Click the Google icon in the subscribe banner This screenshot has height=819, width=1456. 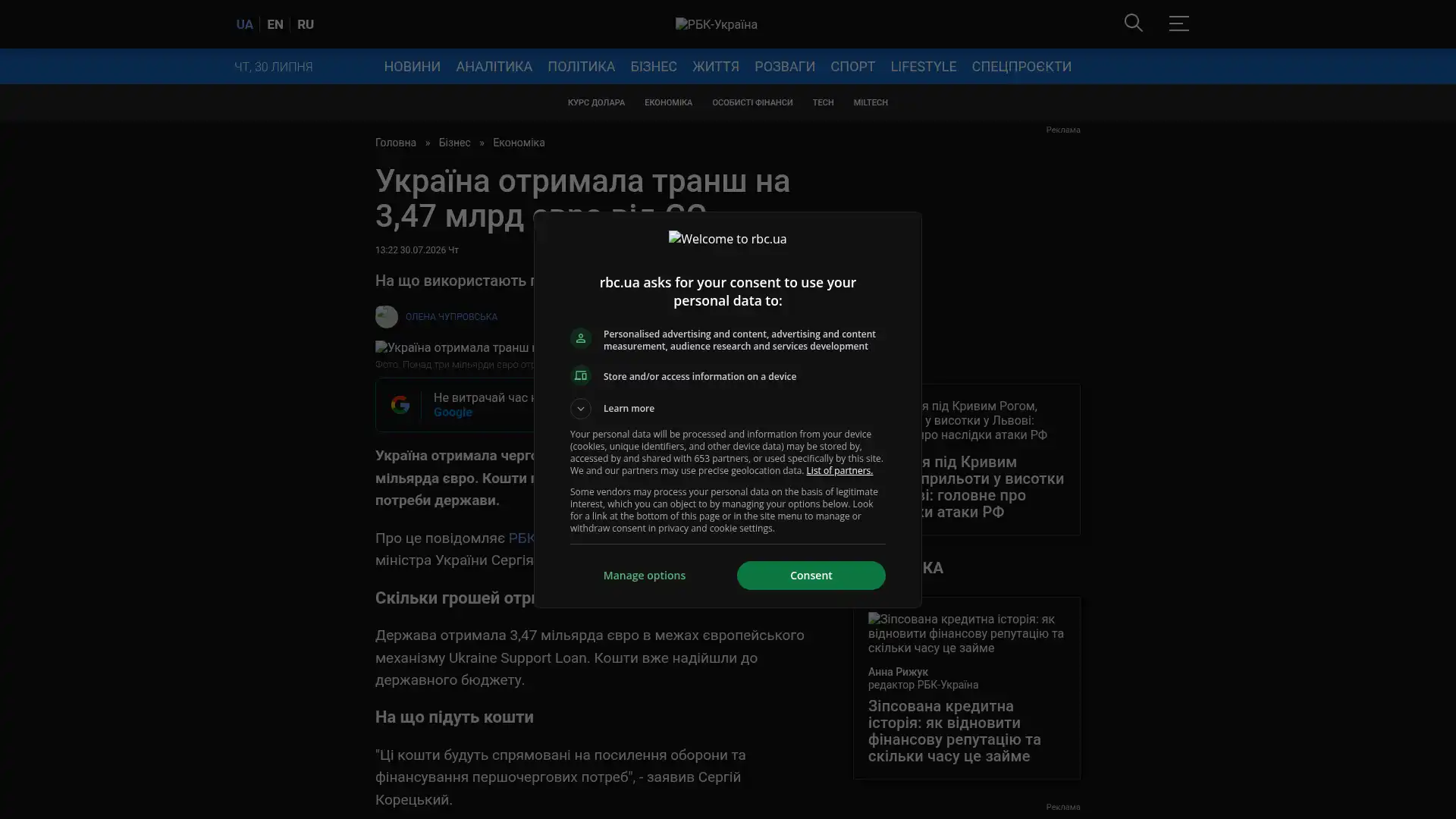coord(400,405)
